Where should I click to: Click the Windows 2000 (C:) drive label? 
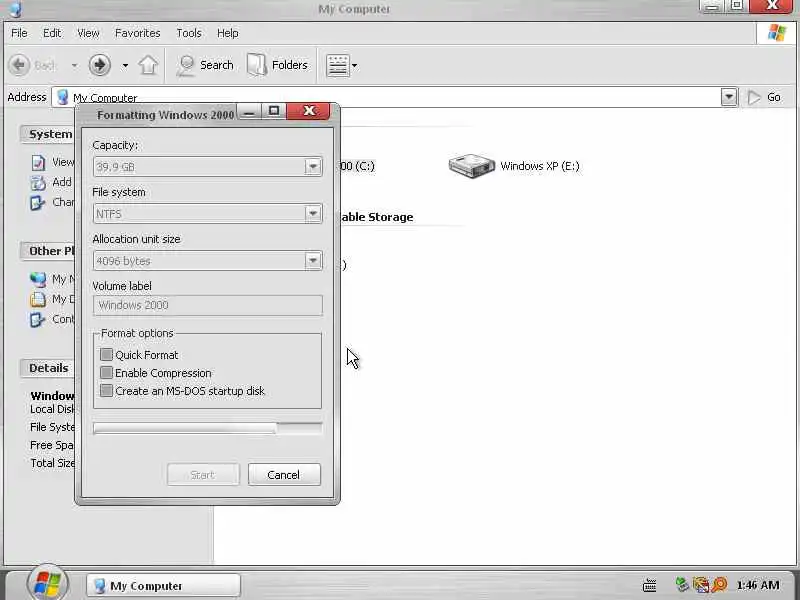[x=357, y=166]
